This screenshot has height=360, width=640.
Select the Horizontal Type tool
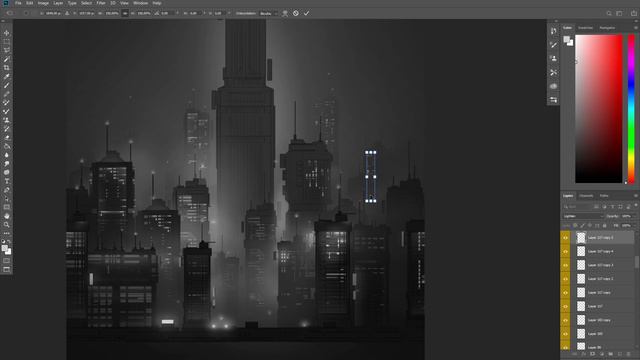point(7,181)
